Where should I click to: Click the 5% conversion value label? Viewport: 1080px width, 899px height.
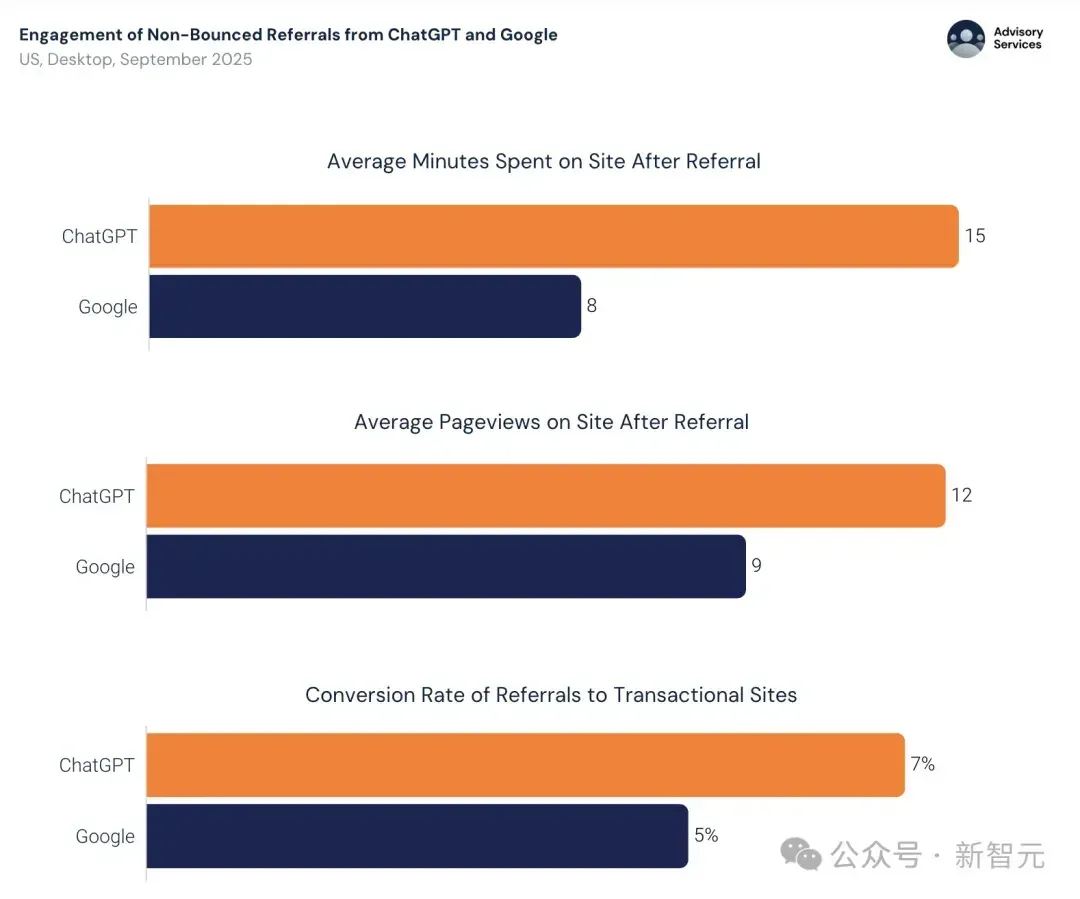[706, 835]
